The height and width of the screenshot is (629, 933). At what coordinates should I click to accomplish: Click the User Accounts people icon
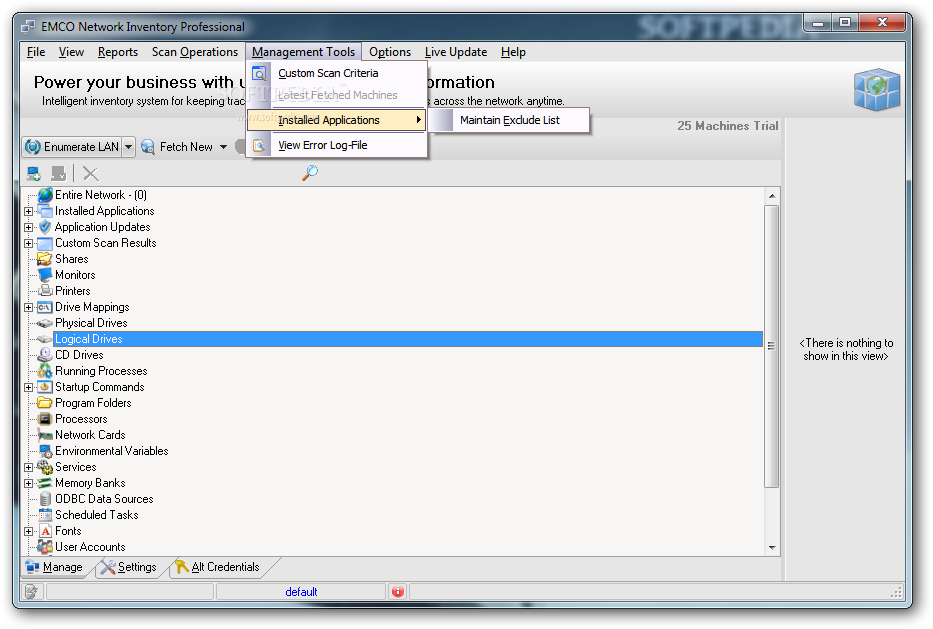point(45,547)
